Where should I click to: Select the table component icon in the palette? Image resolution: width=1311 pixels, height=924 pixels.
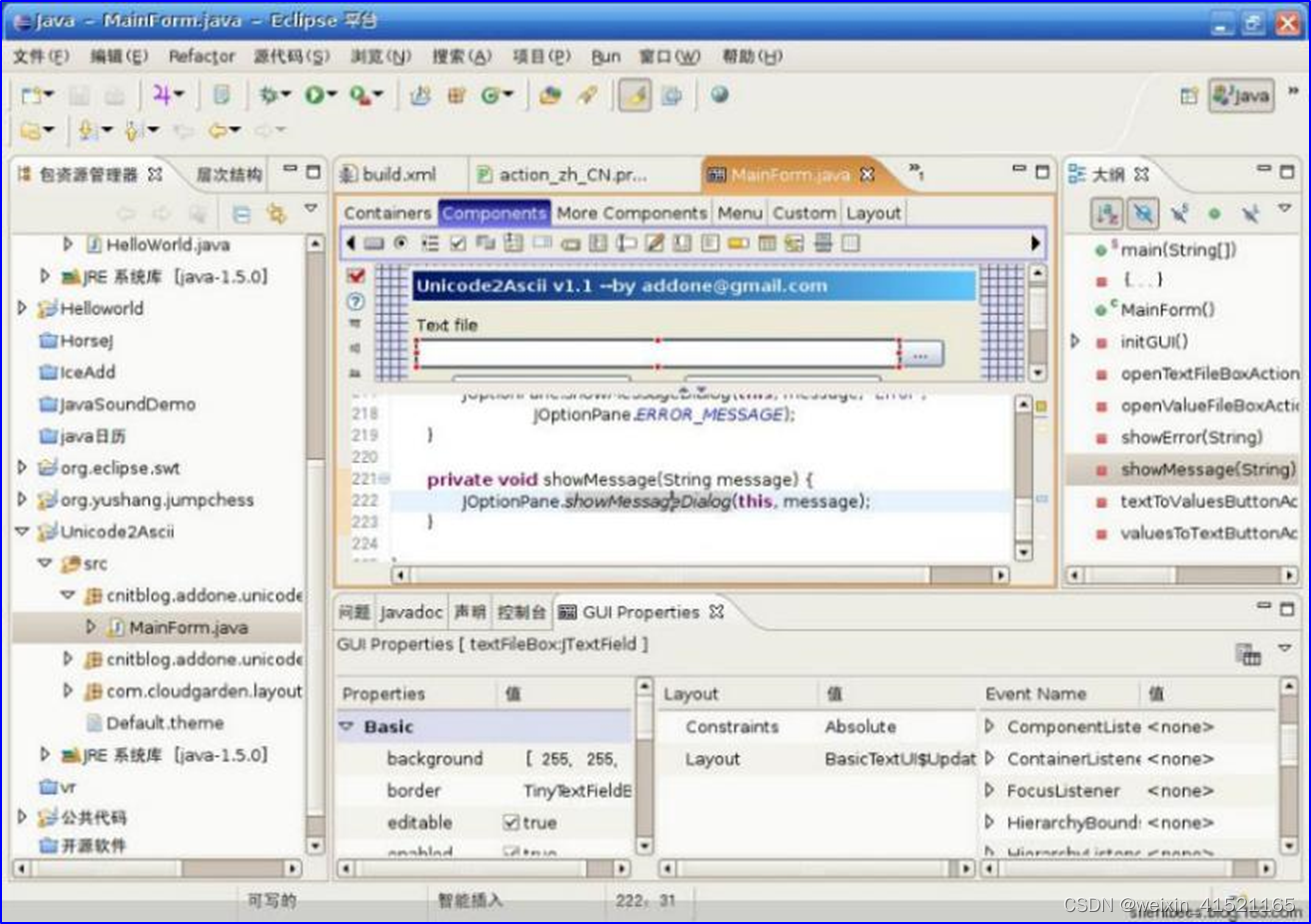point(767,243)
